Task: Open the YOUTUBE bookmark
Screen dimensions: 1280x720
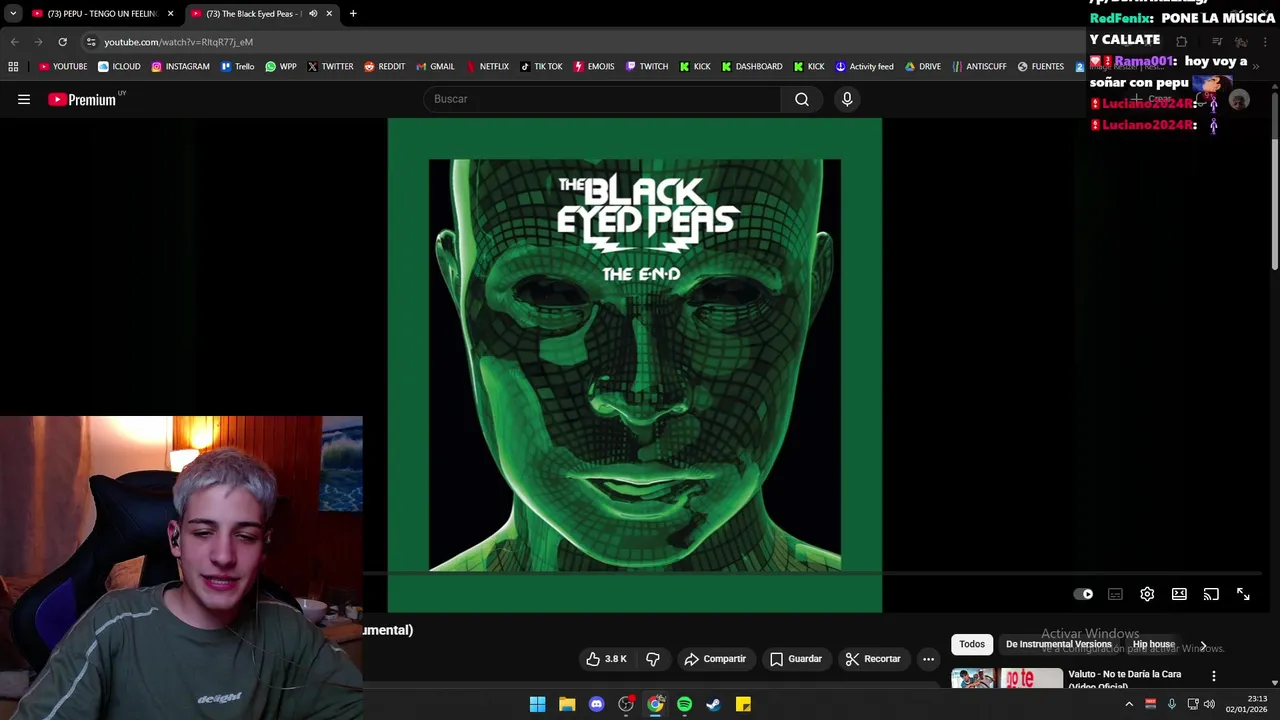Action: (x=63, y=67)
